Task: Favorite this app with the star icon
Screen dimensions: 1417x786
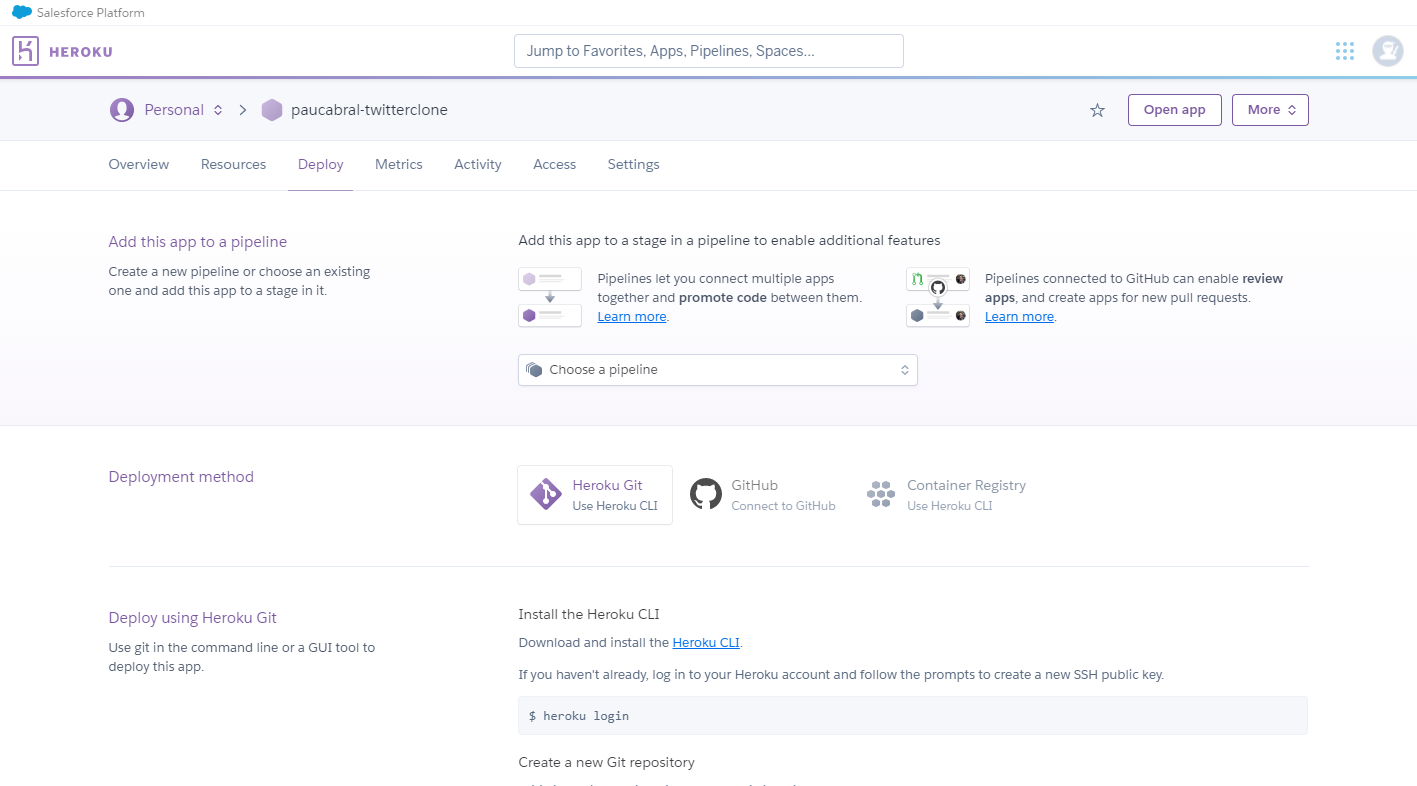Action: point(1097,110)
